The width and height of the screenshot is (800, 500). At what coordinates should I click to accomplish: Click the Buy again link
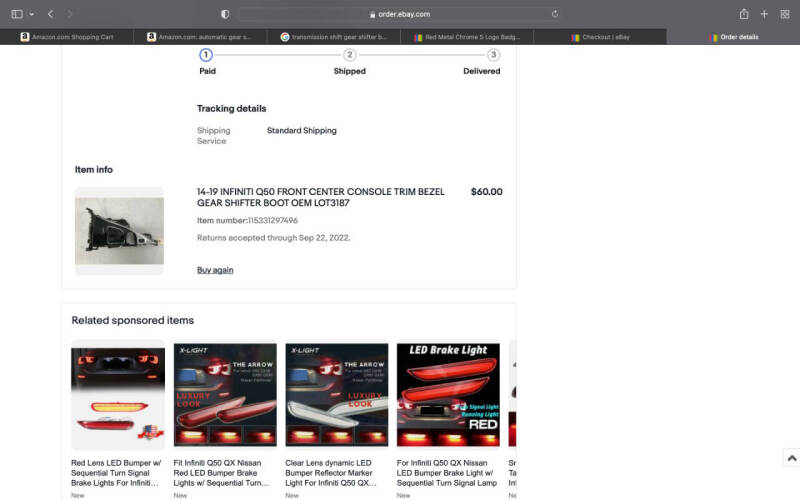tap(215, 270)
